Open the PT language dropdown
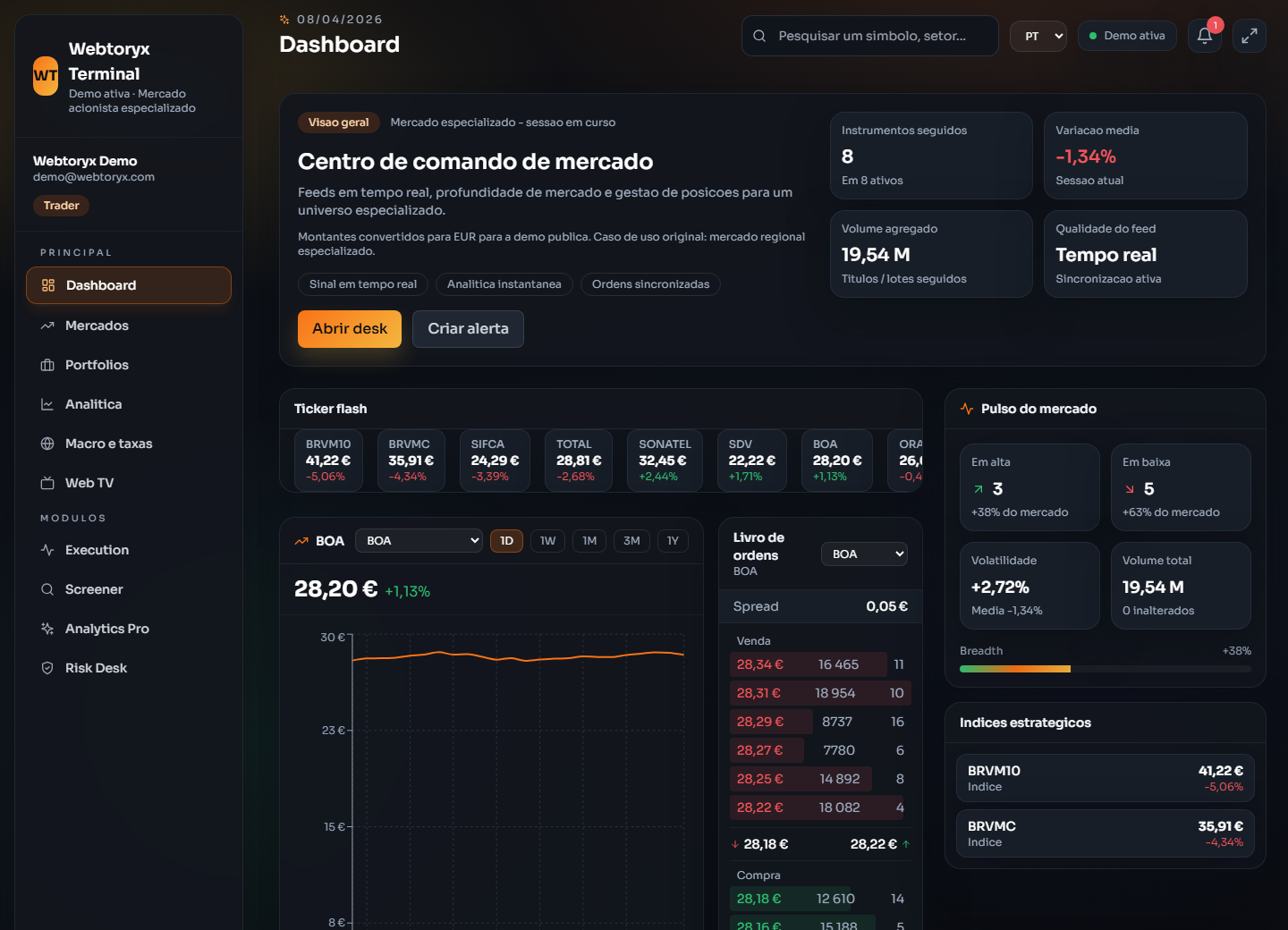Screen dimensions: 1288x930 1038,36
